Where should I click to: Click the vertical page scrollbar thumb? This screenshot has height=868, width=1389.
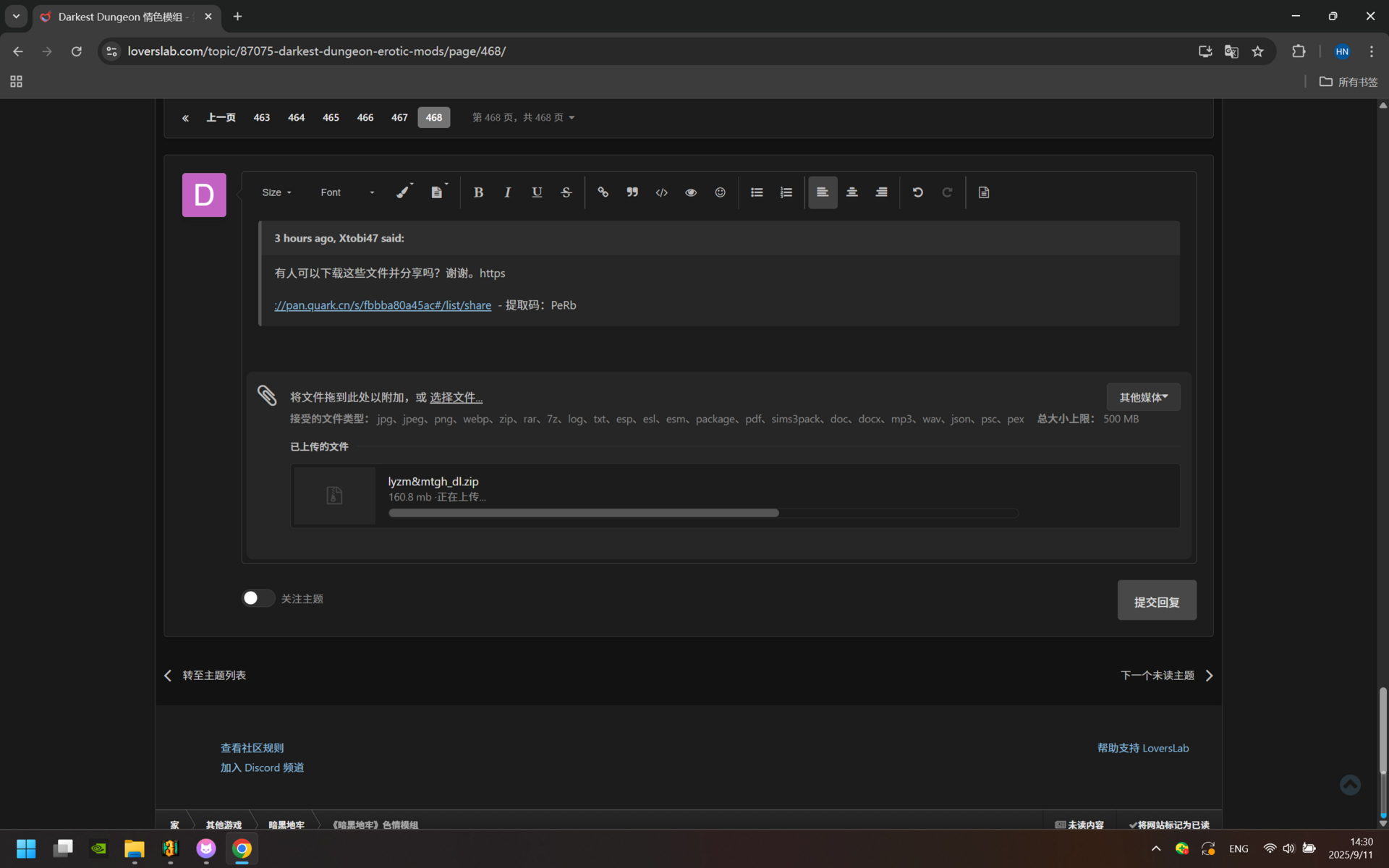tap(1382, 731)
